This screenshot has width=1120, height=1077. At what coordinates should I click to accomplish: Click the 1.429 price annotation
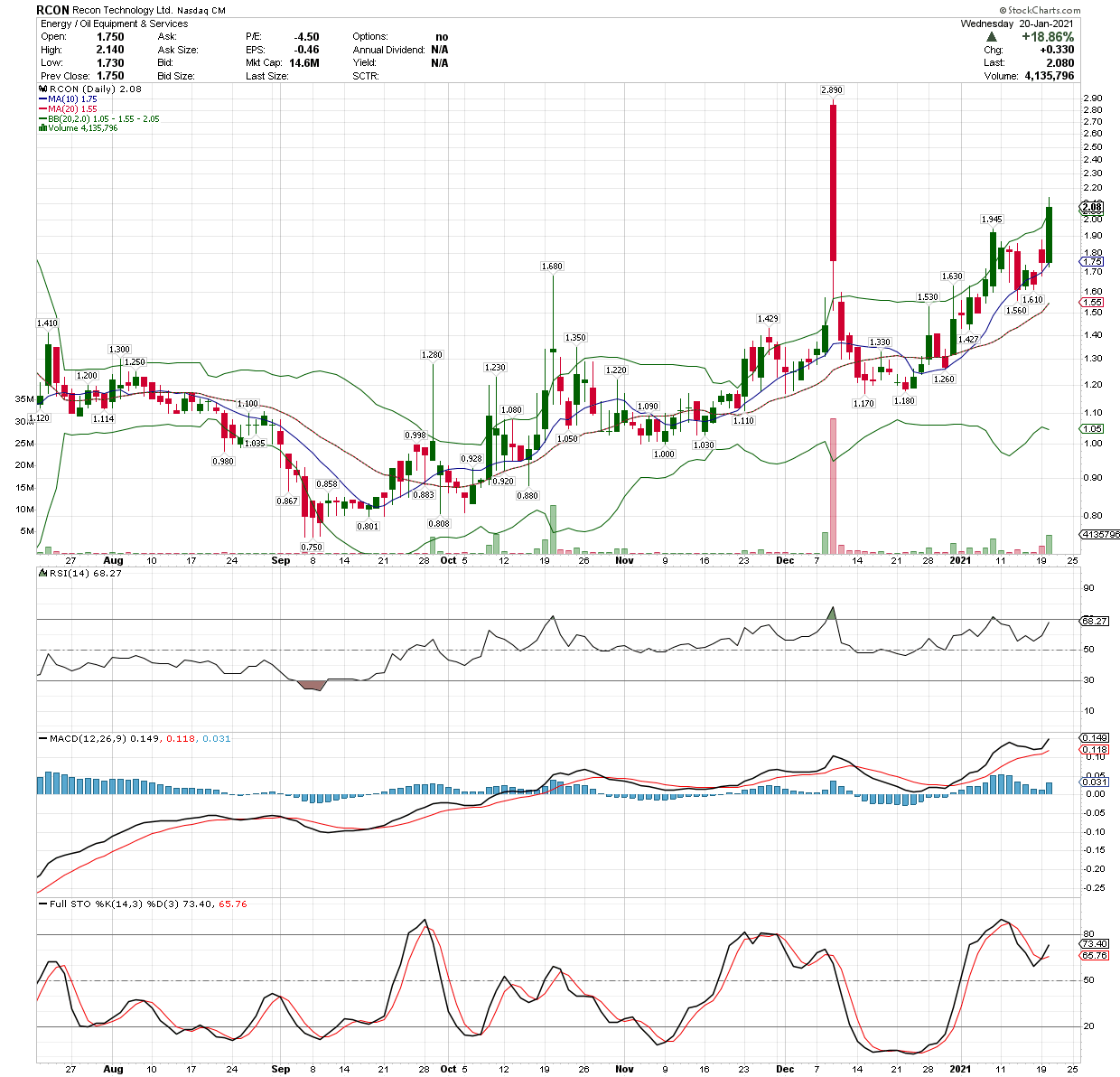tap(768, 319)
